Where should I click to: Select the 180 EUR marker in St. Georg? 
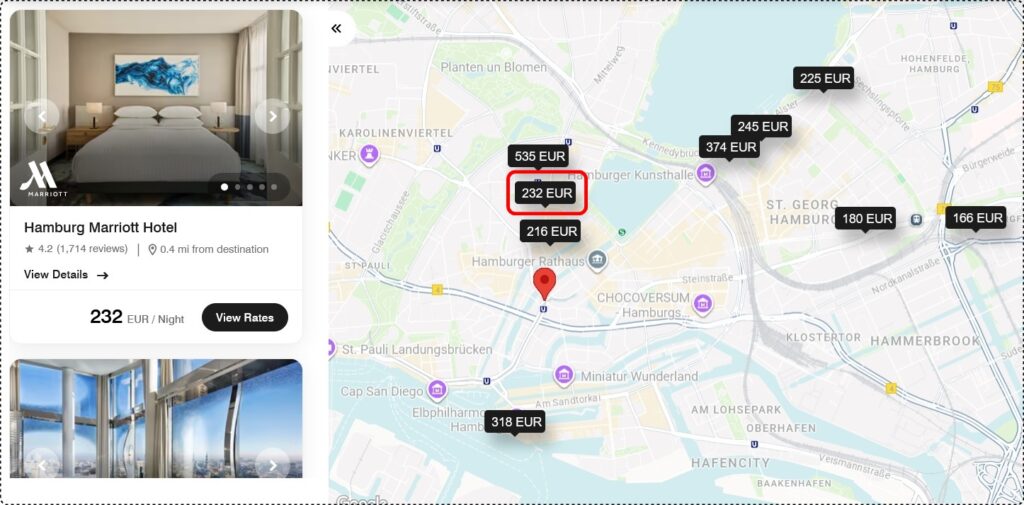(865, 219)
